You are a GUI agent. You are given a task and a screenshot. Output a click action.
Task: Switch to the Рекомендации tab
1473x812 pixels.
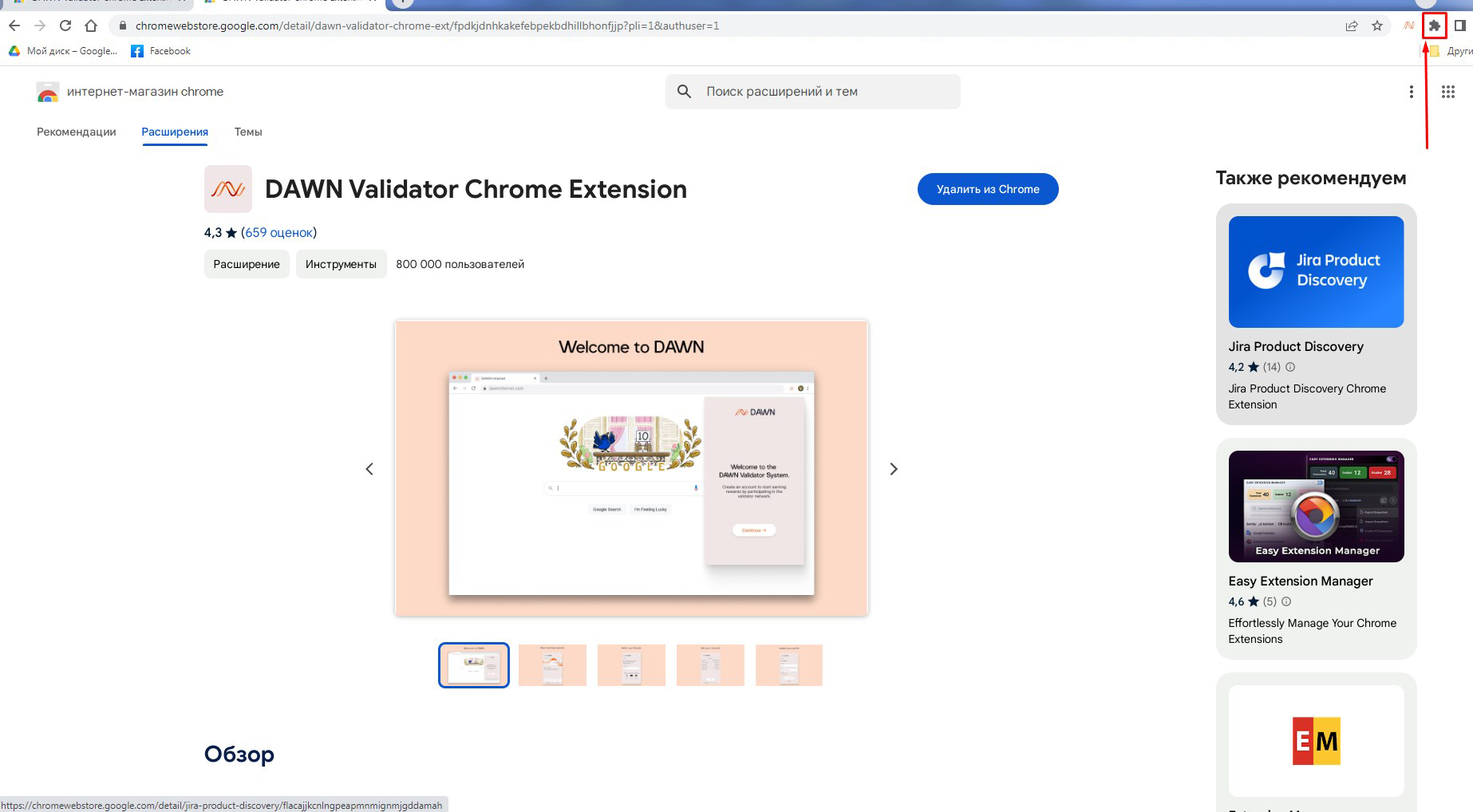point(77,132)
